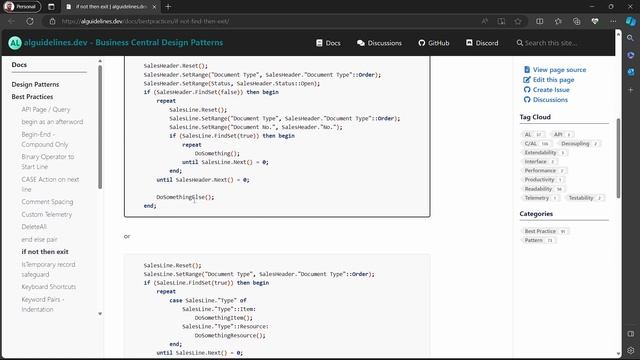Click the browser back arrow
Viewport: 640px width, 360px height.
click(x=11, y=21)
